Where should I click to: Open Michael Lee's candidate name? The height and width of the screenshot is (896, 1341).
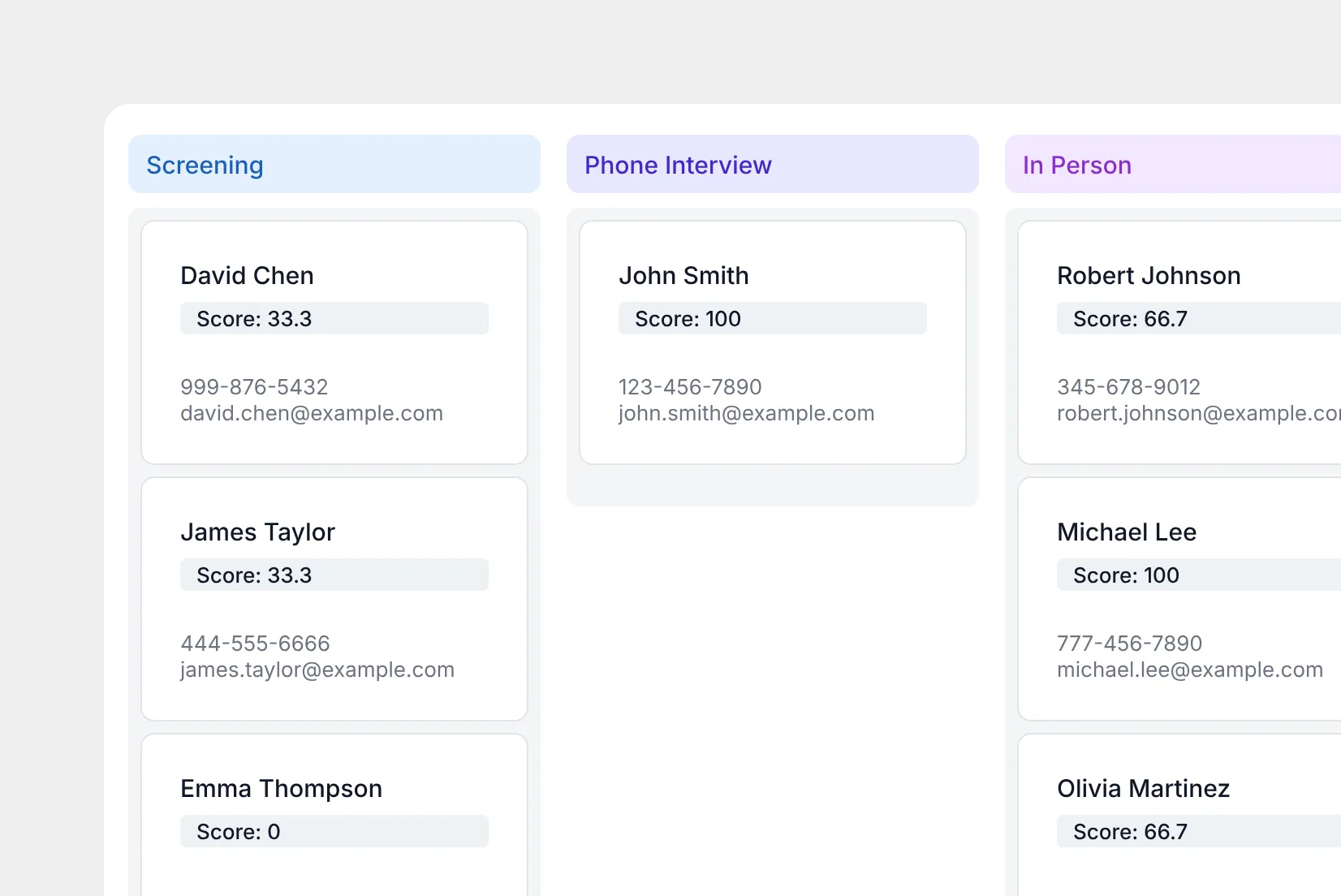coord(1127,532)
